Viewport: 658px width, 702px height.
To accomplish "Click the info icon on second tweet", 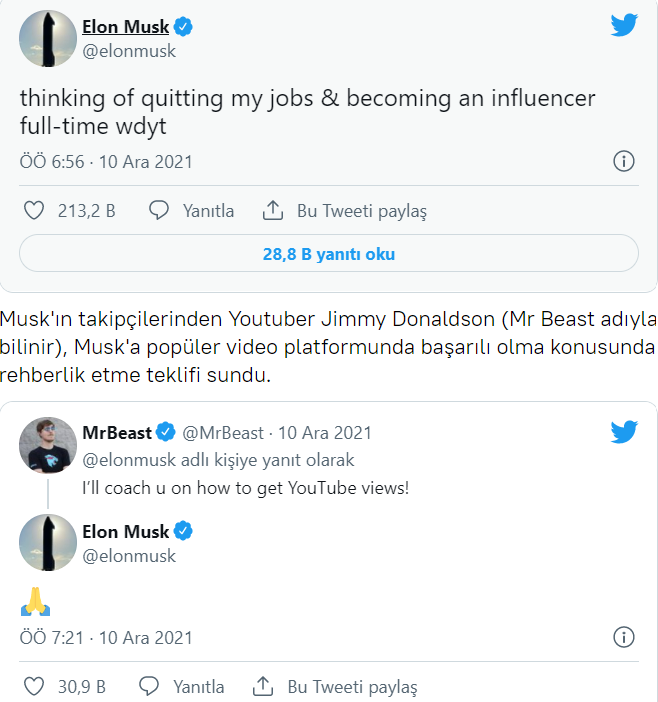I will 622,637.
